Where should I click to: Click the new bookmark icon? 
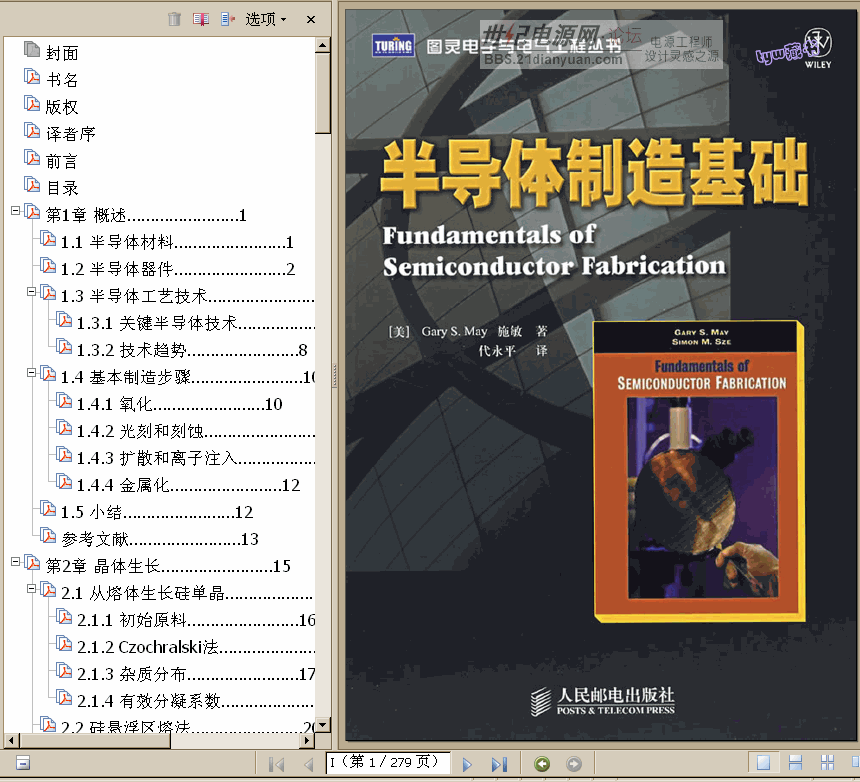201,19
